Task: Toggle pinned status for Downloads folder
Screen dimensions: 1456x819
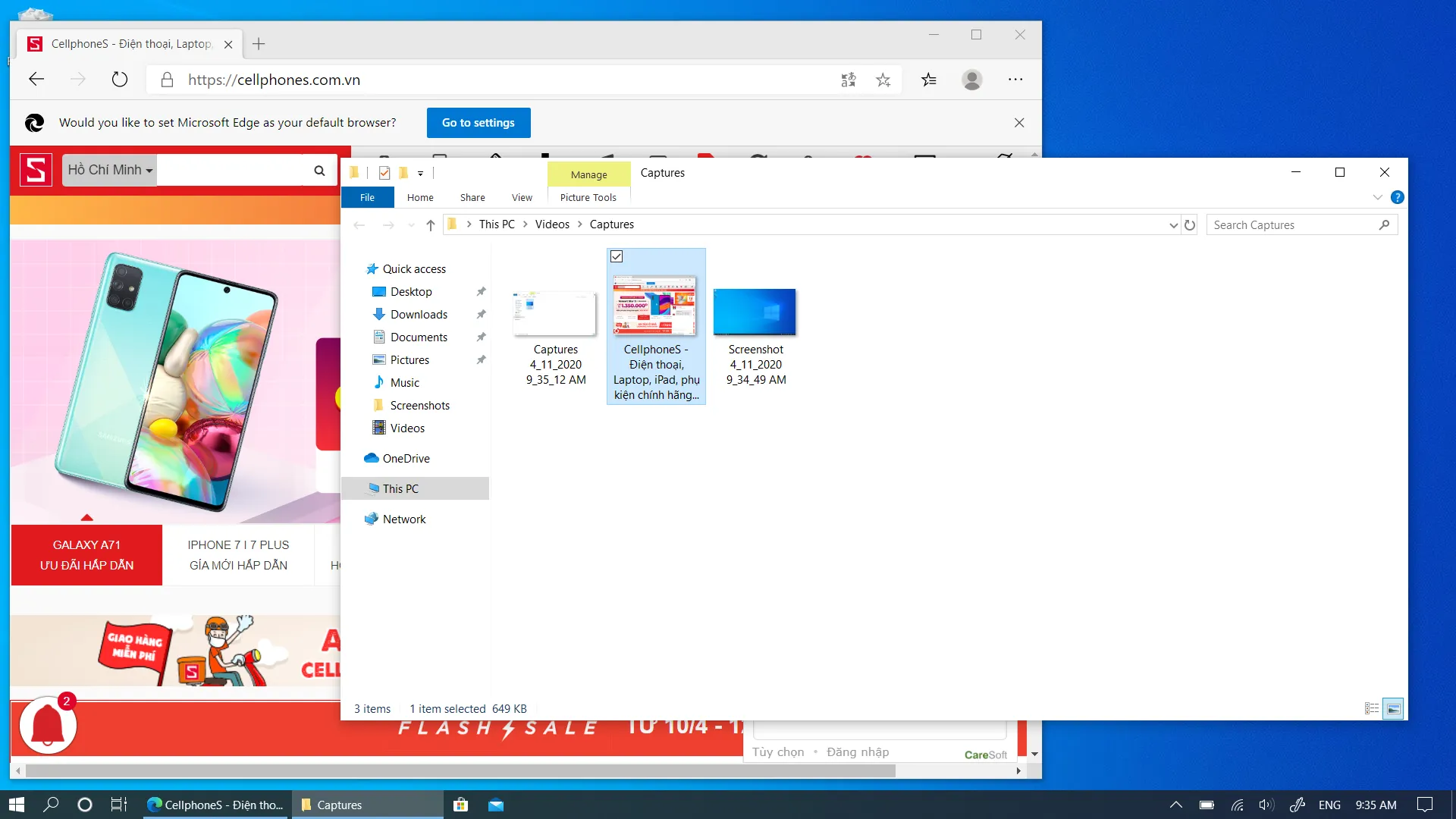Action: tap(481, 314)
